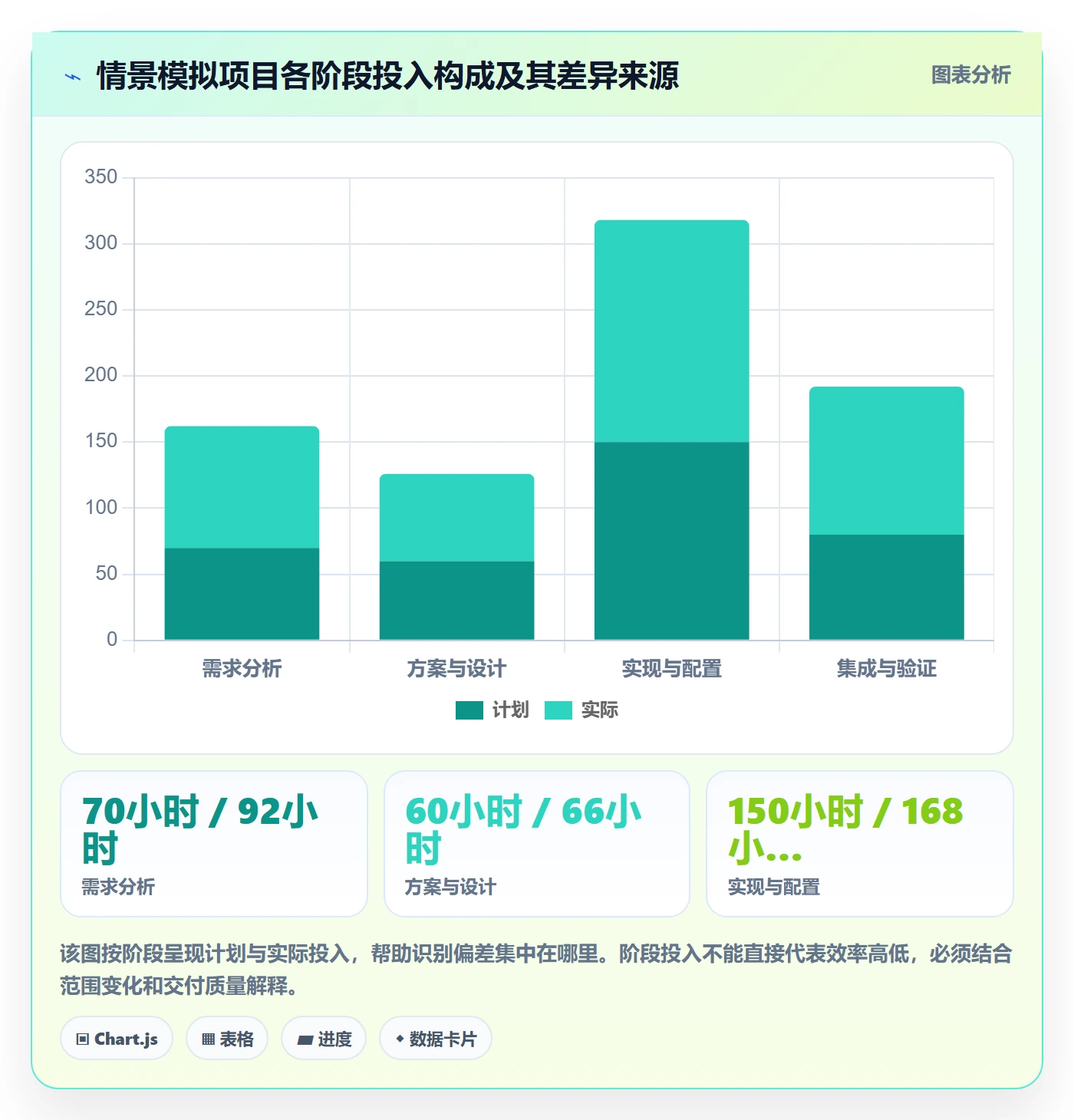1074x1120 pixels.
Task: Open the 60小时 / 66小时 data card
Action: [x=537, y=844]
